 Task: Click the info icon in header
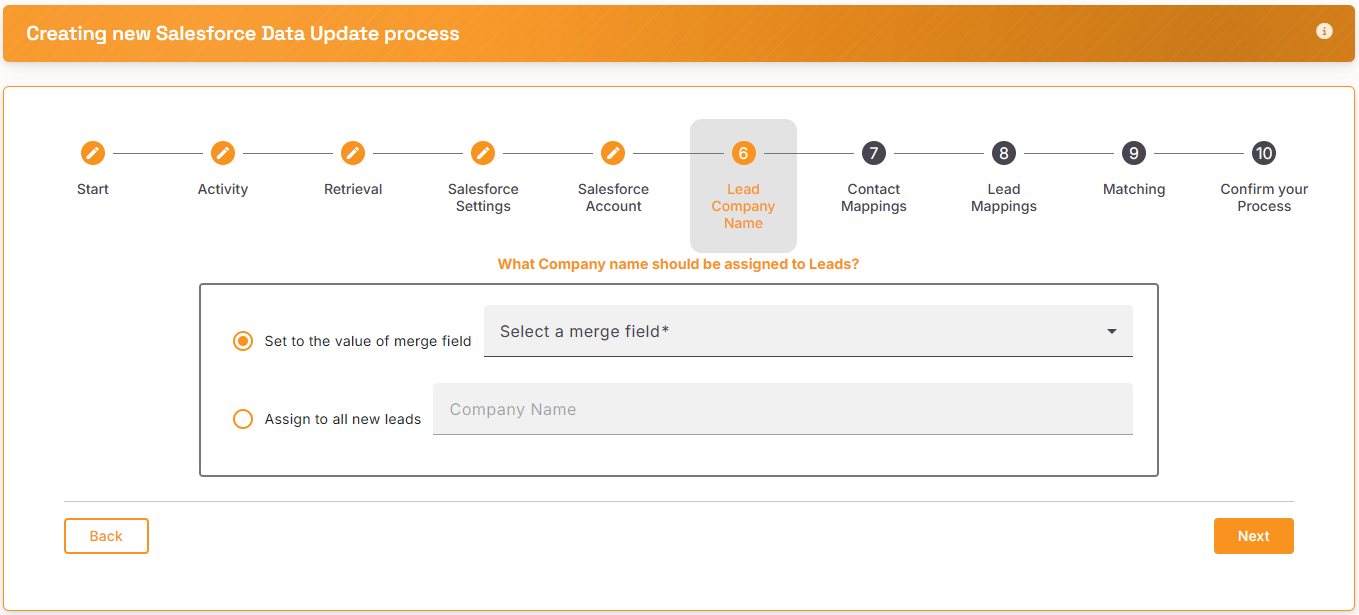pos(1324,31)
